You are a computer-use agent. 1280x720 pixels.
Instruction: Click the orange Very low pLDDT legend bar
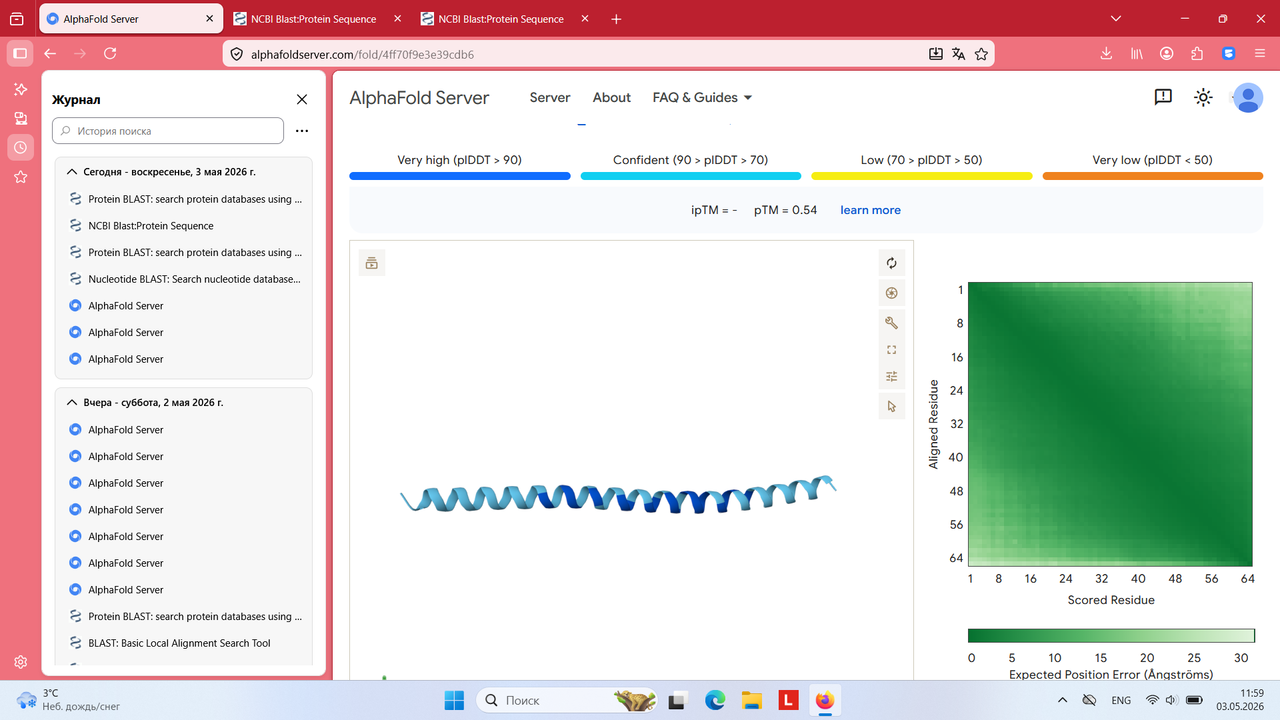click(x=1153, y=176)
